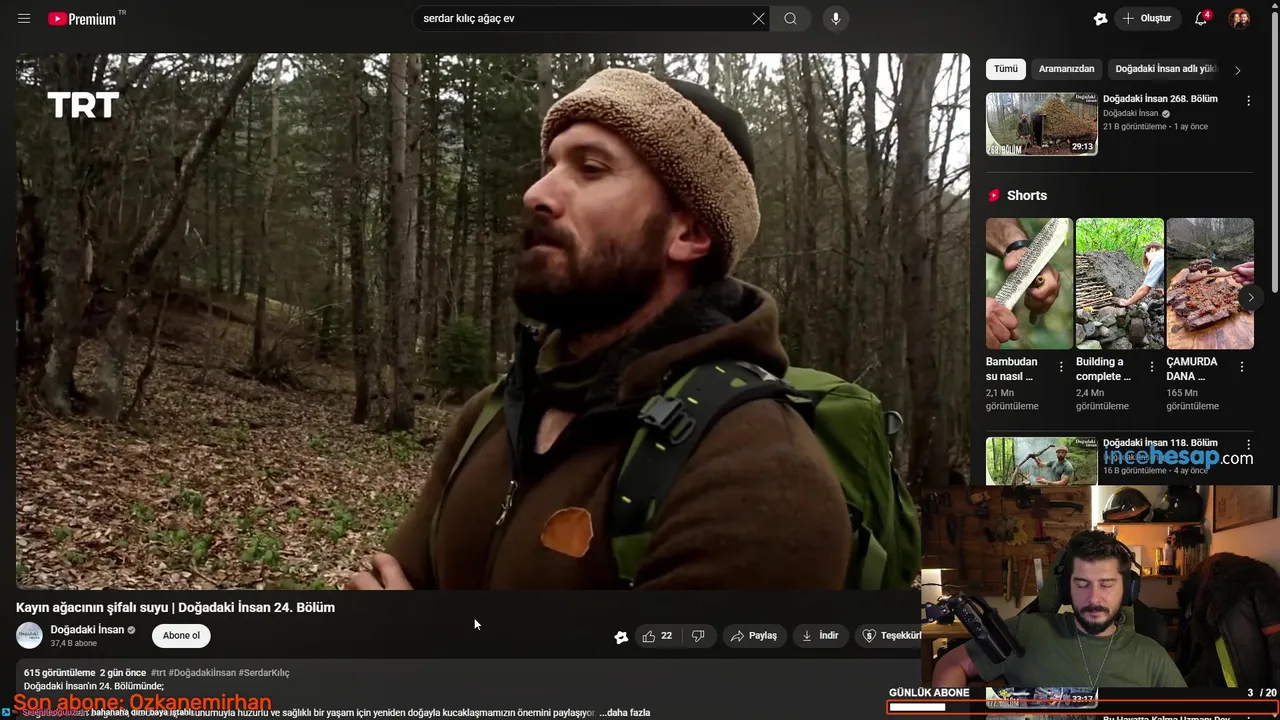Click the Oluştur create button

click(1146, 19)
